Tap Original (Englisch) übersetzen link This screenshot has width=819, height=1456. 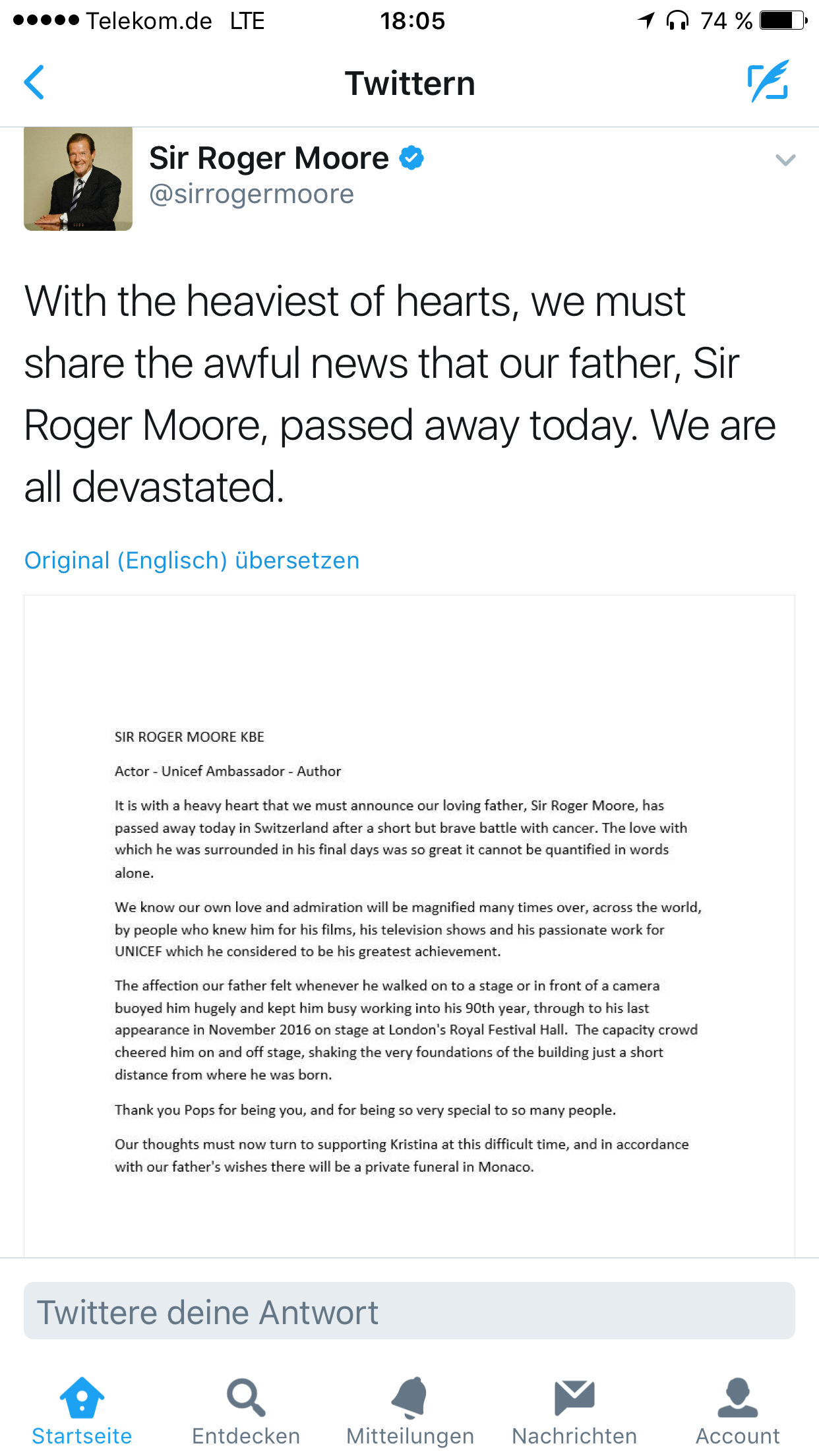(192, 561)
